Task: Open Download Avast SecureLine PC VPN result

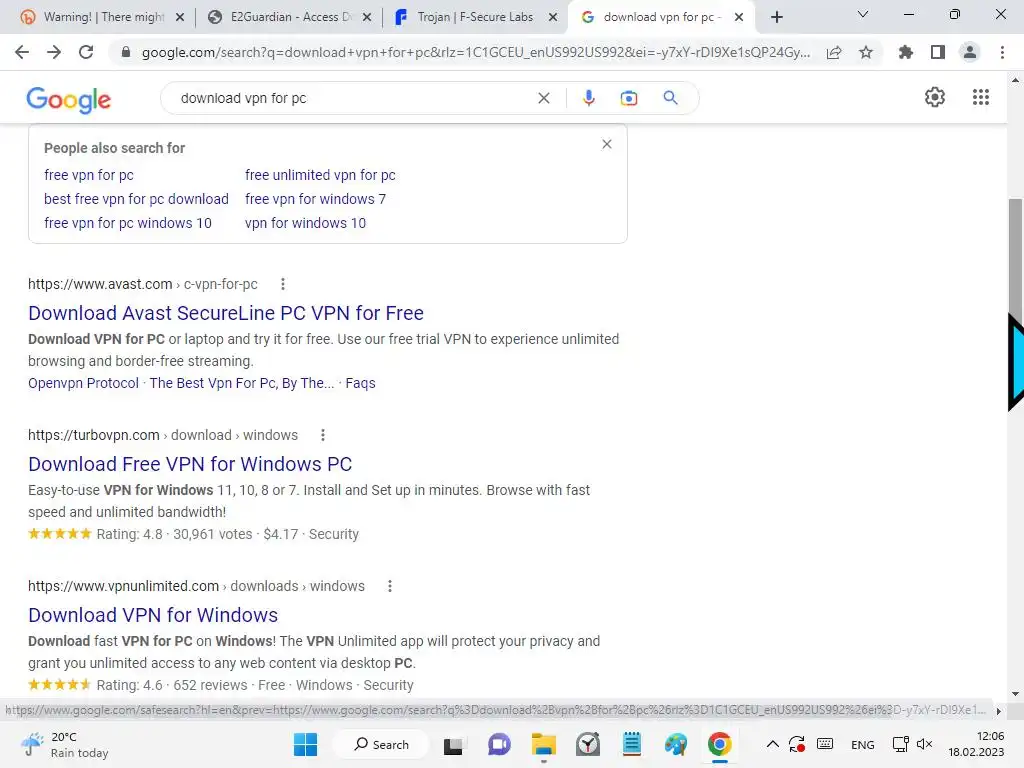Action: 226,313
